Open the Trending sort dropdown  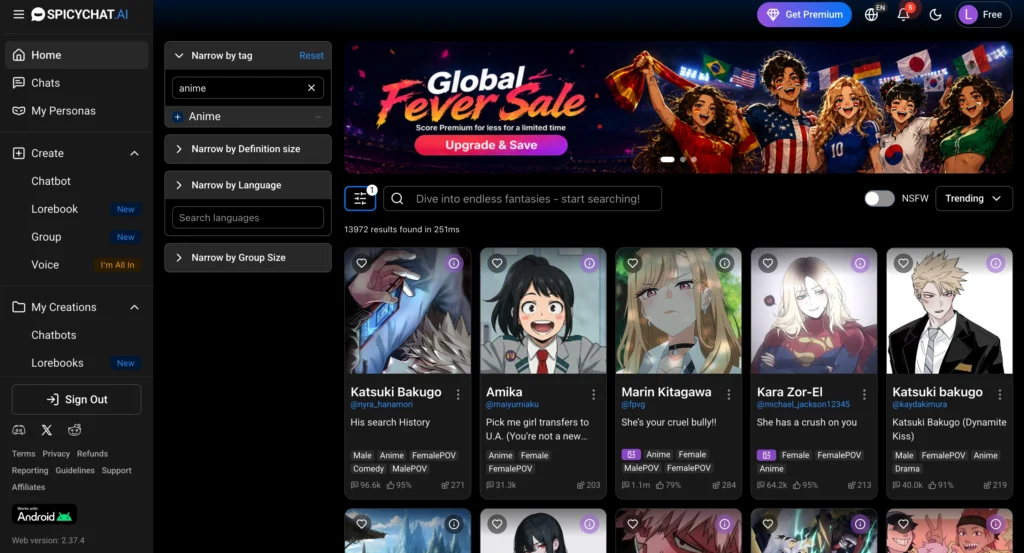tap(974, 198)
